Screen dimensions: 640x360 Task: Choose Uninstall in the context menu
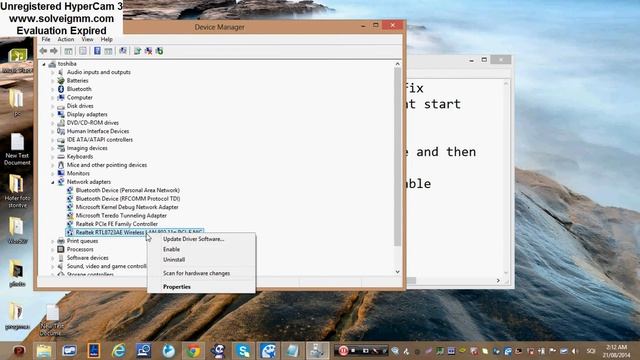pyautogui.click(x=201, y=260)
